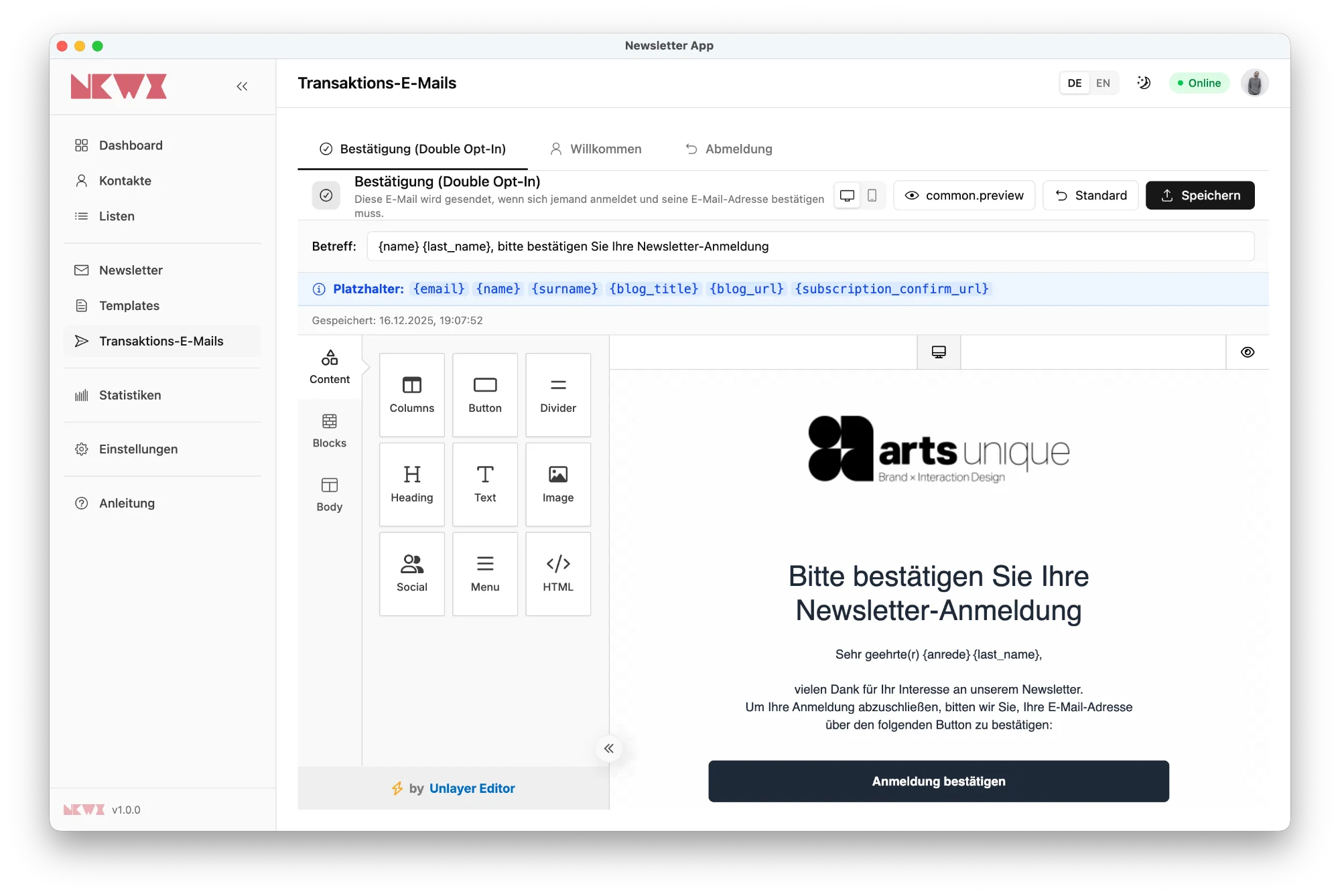Pick the Divider content tool

click(557, 394)
